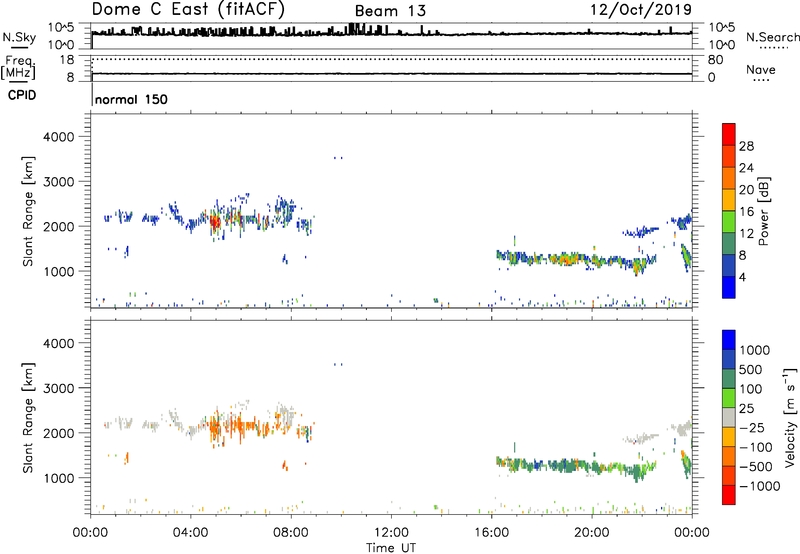The width and height of the screenshot is (800, 554).
Task: Click the "3000" tick in the power panel
Action: (x=59, y=182)
